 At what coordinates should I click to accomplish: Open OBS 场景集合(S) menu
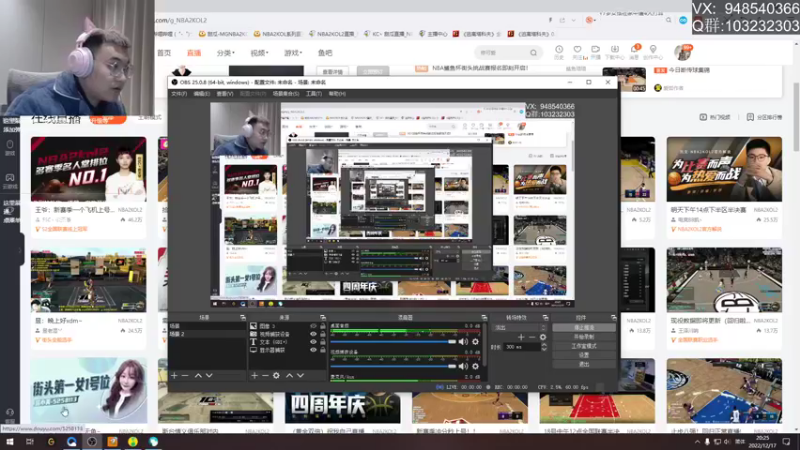click(286, 94)
